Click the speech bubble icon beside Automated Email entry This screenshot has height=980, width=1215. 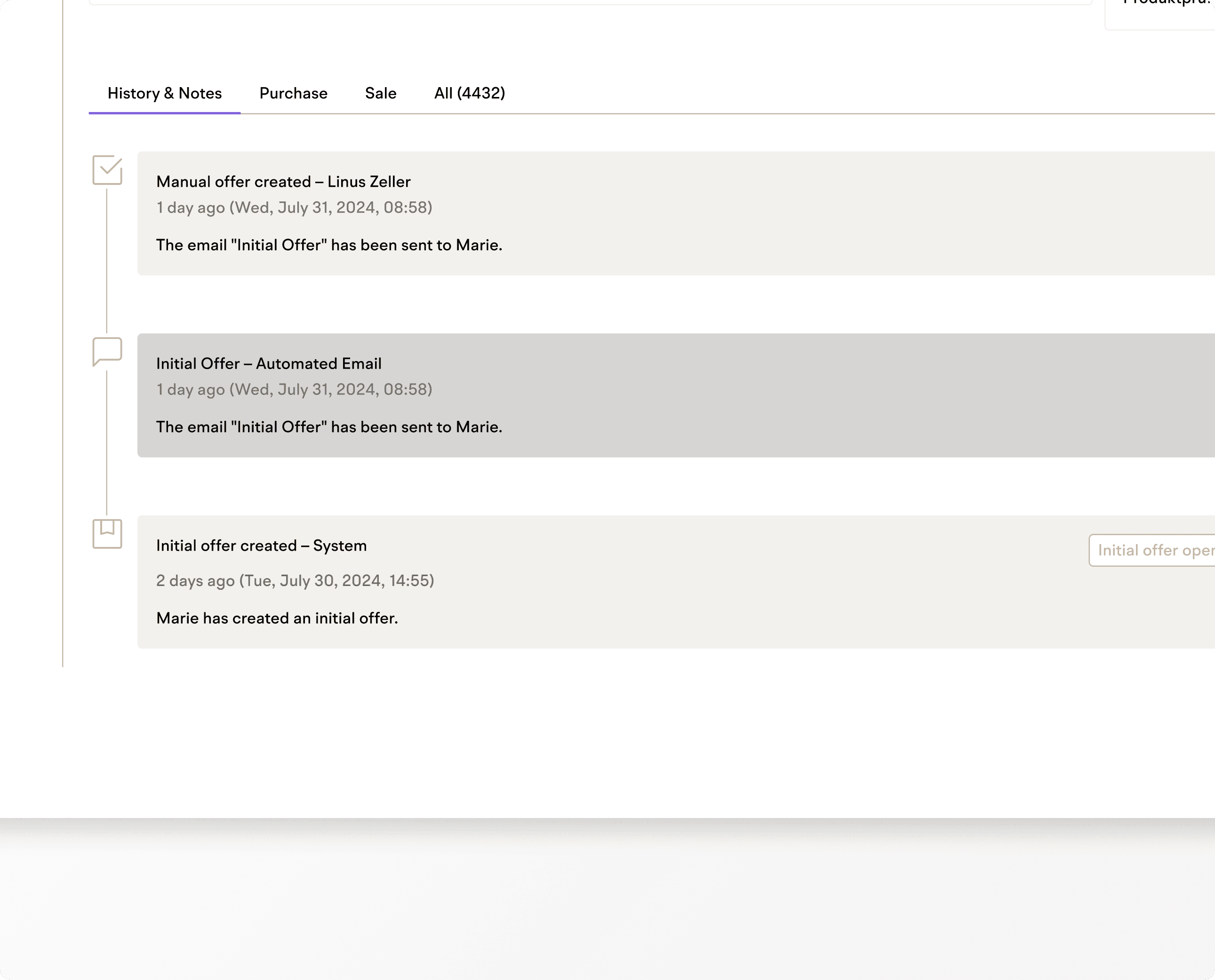click(x=107, y=351)
